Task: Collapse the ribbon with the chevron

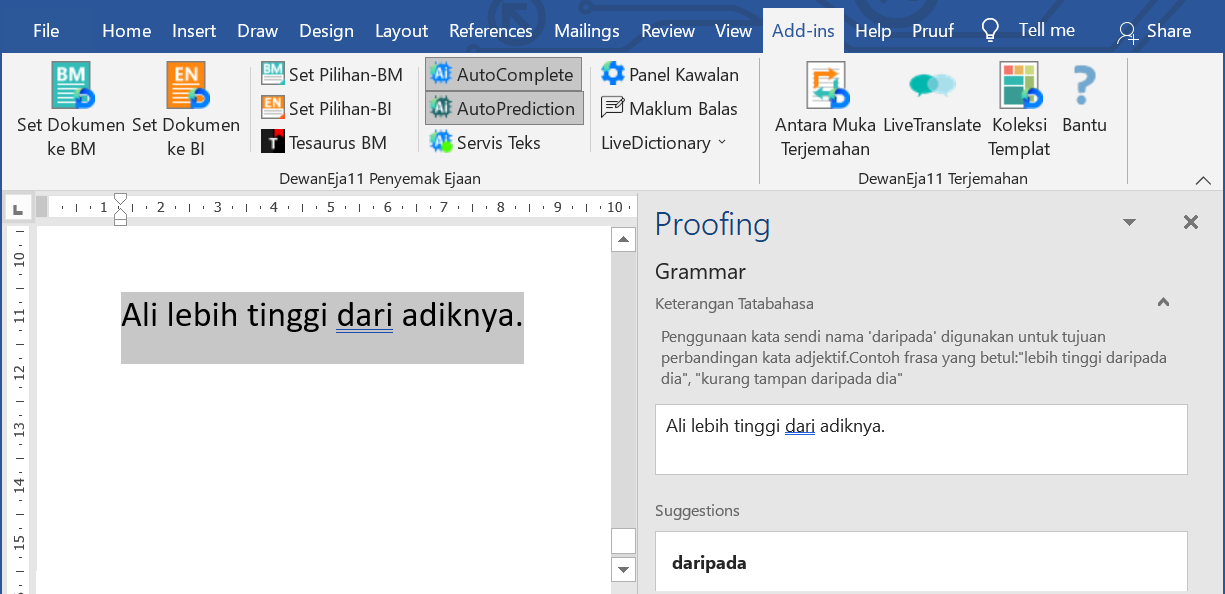Action: 1203,180
